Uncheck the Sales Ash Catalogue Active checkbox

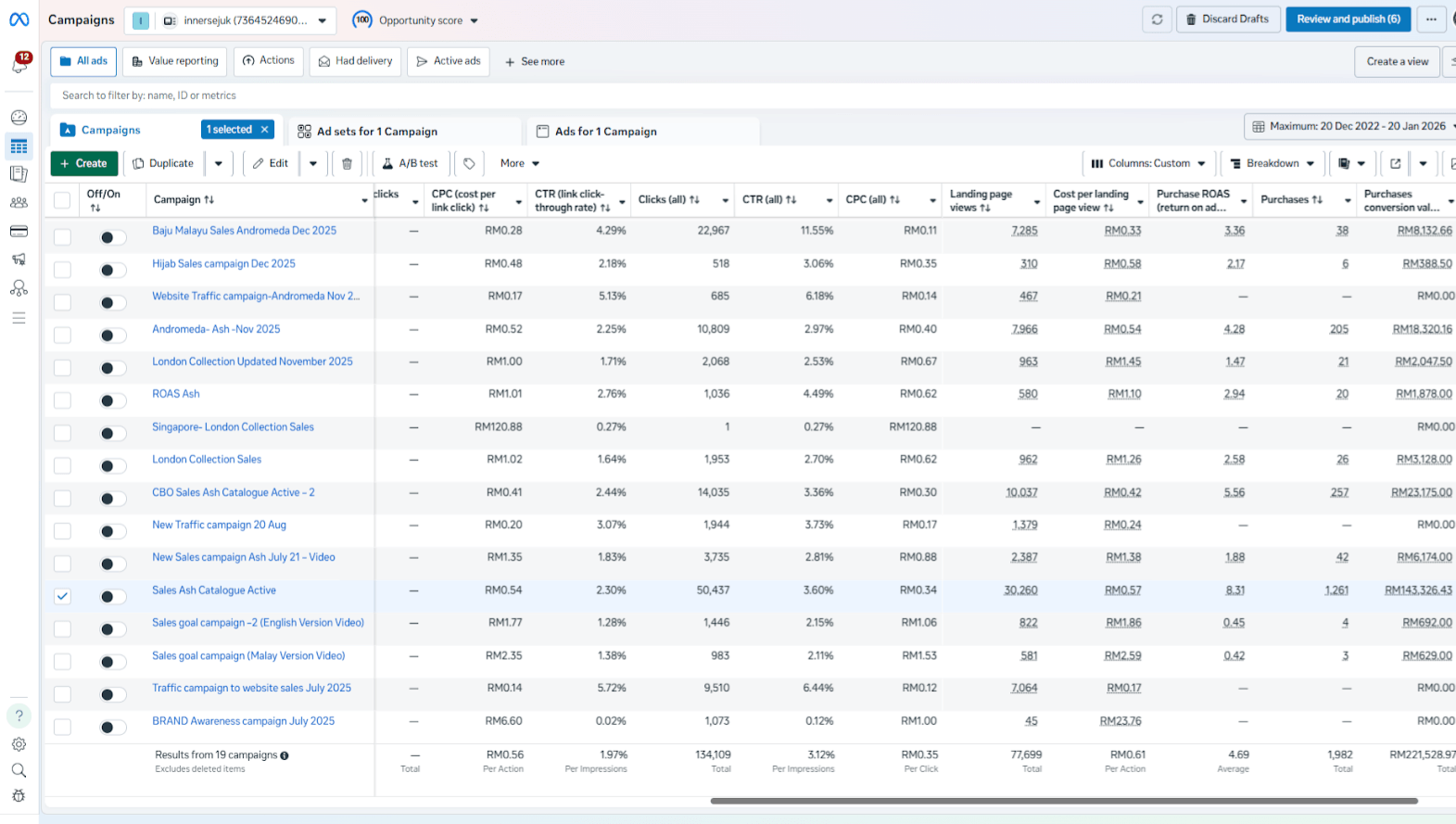[x=62, y=596]
